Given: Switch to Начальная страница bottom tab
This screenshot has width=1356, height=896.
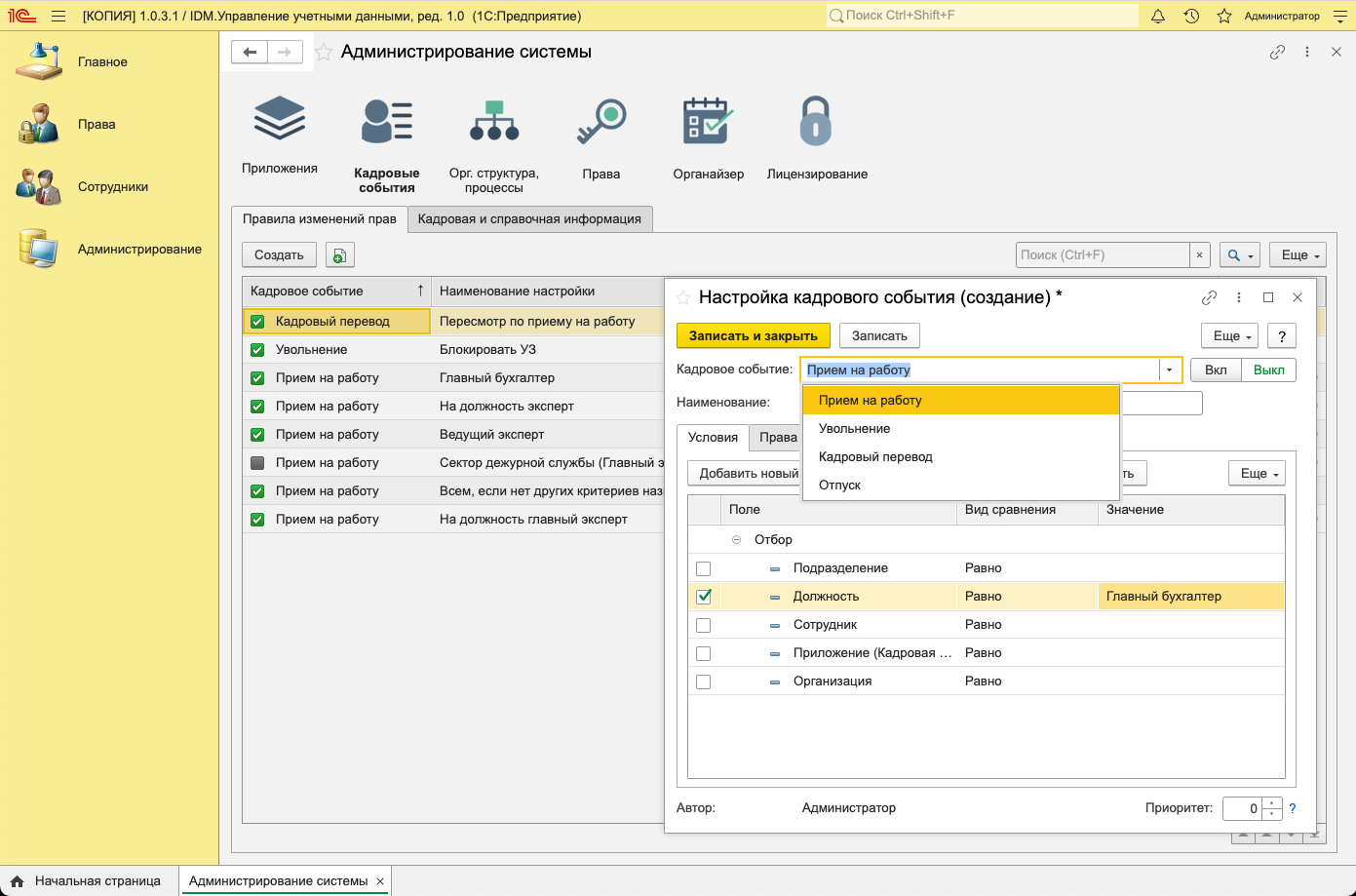Looking at the screenshot, I should point(89,880).
